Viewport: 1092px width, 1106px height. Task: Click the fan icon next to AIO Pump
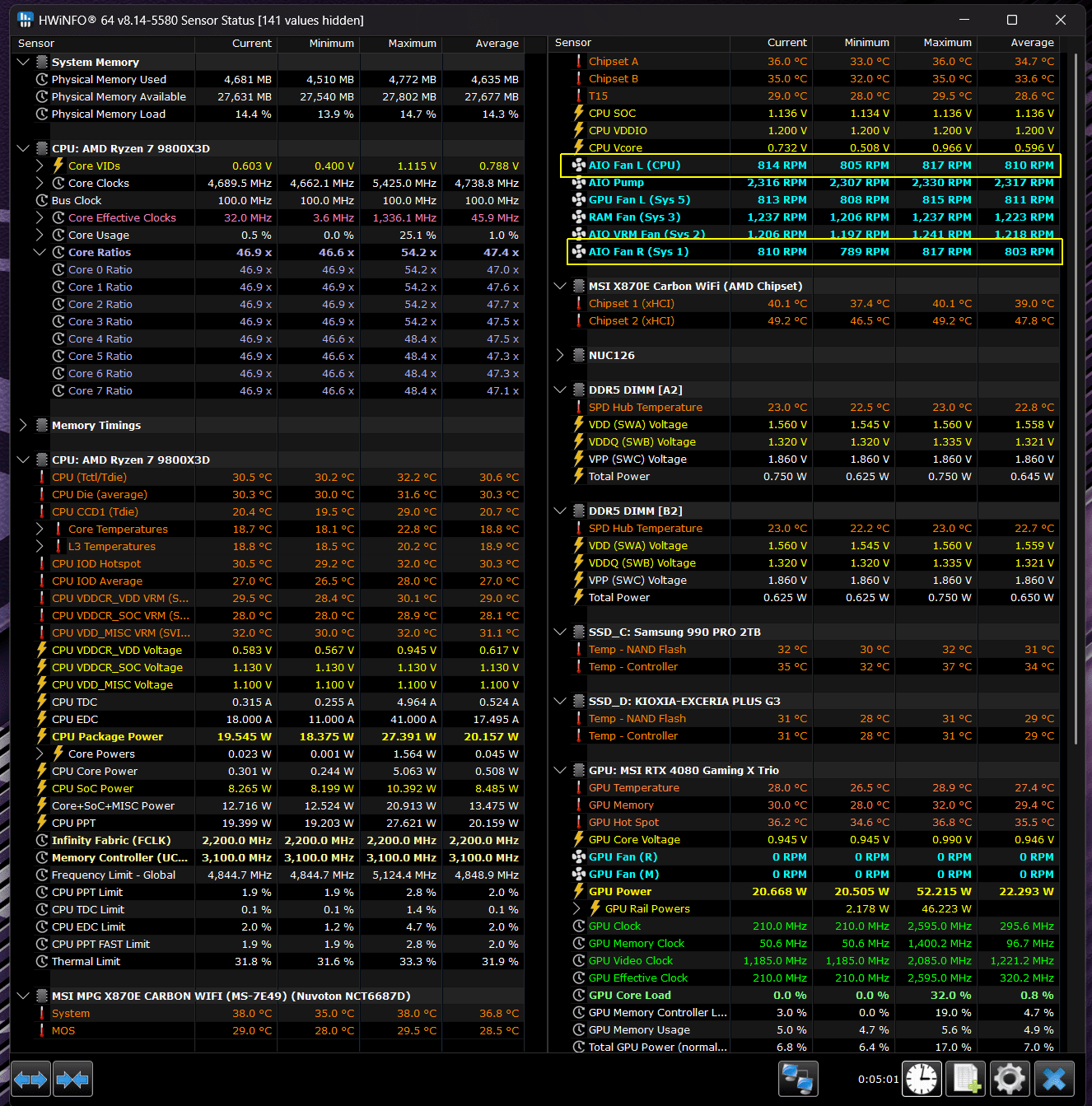(579, 183)
